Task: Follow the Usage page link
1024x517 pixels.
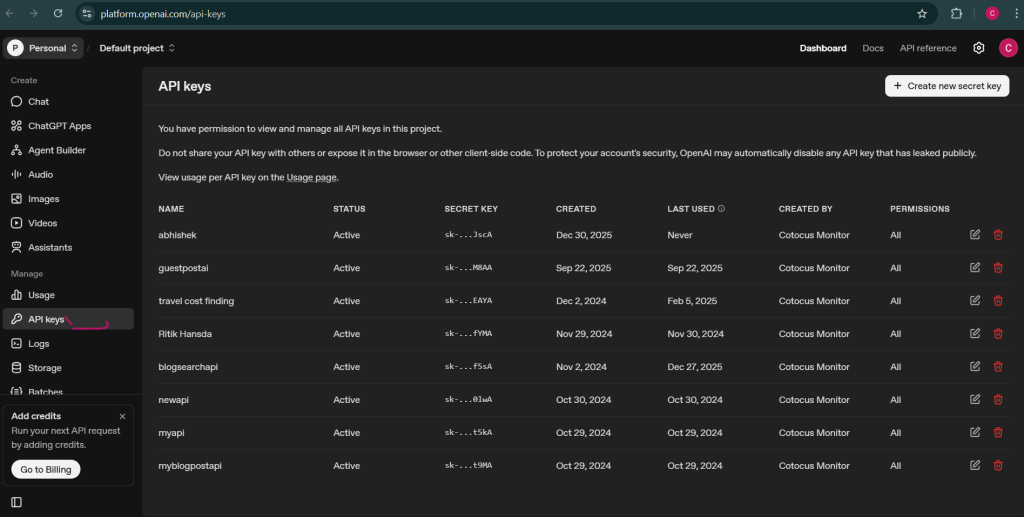Action: 312,177
